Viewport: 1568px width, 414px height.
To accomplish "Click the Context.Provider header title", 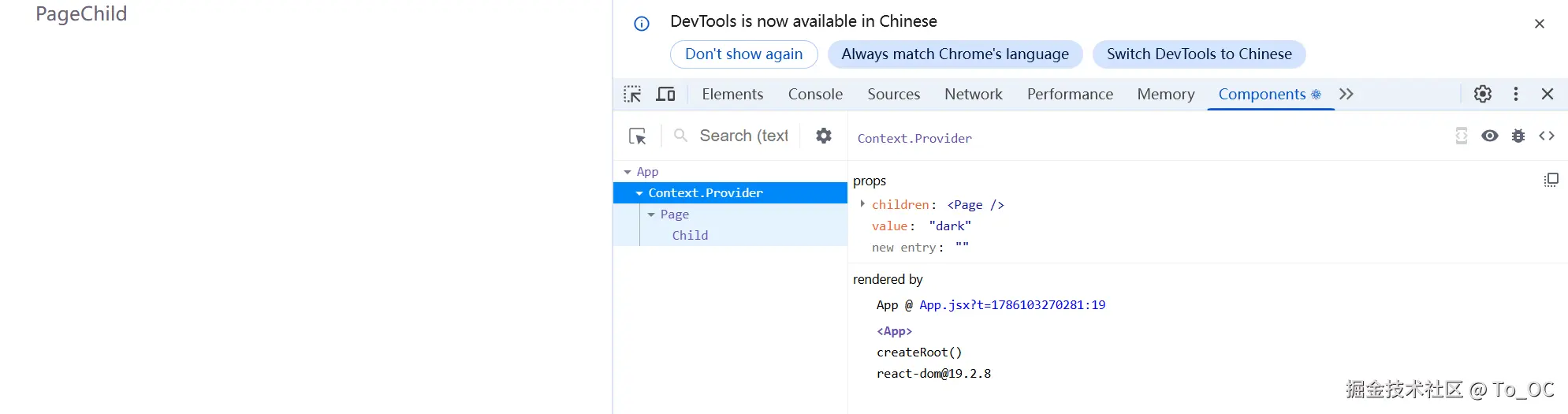I will pyautogui.click(x=914, y=139).
